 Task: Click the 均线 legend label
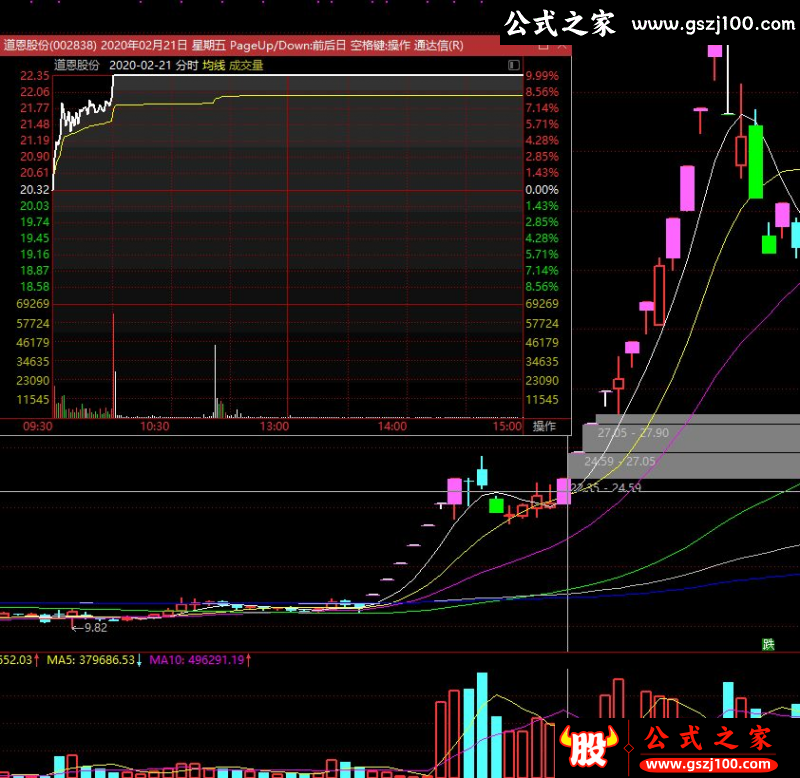(214, 65)
